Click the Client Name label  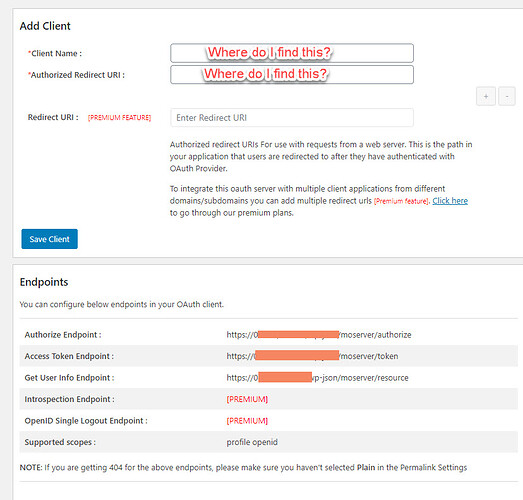pos(55,53)
